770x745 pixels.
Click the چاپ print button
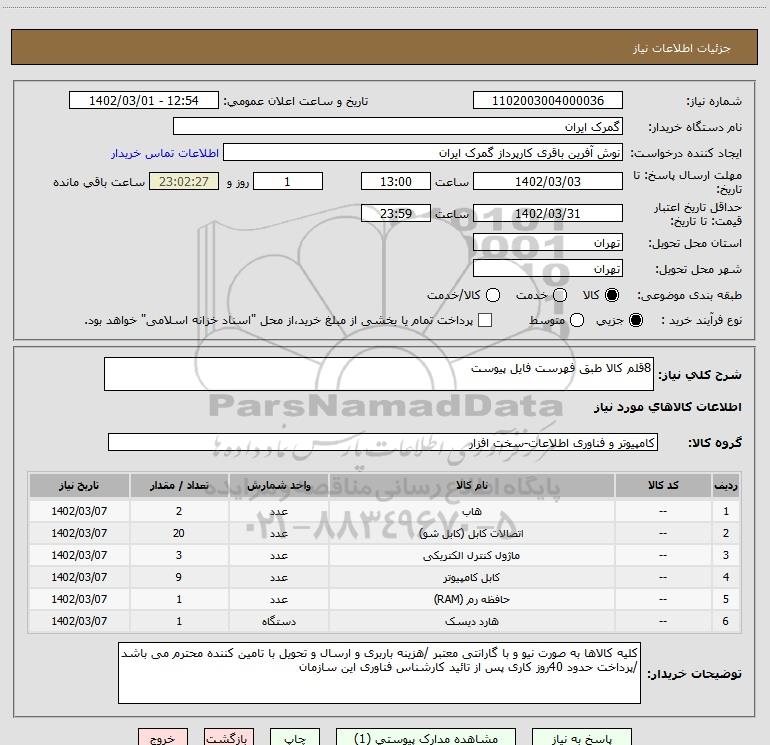coord(295,738)
